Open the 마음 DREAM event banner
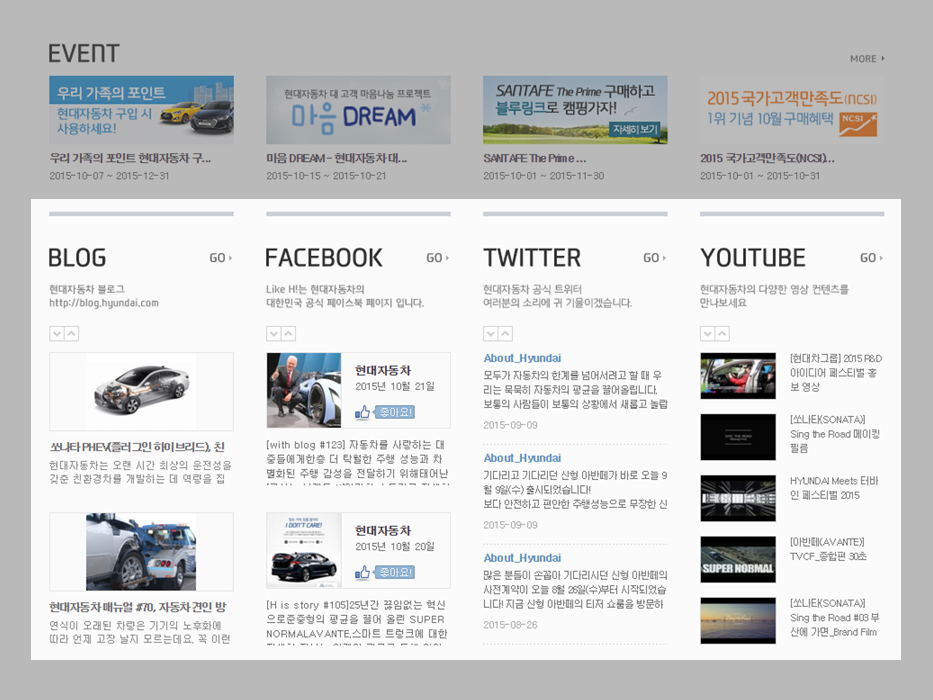The image size is (933, 700). [358, 110]
